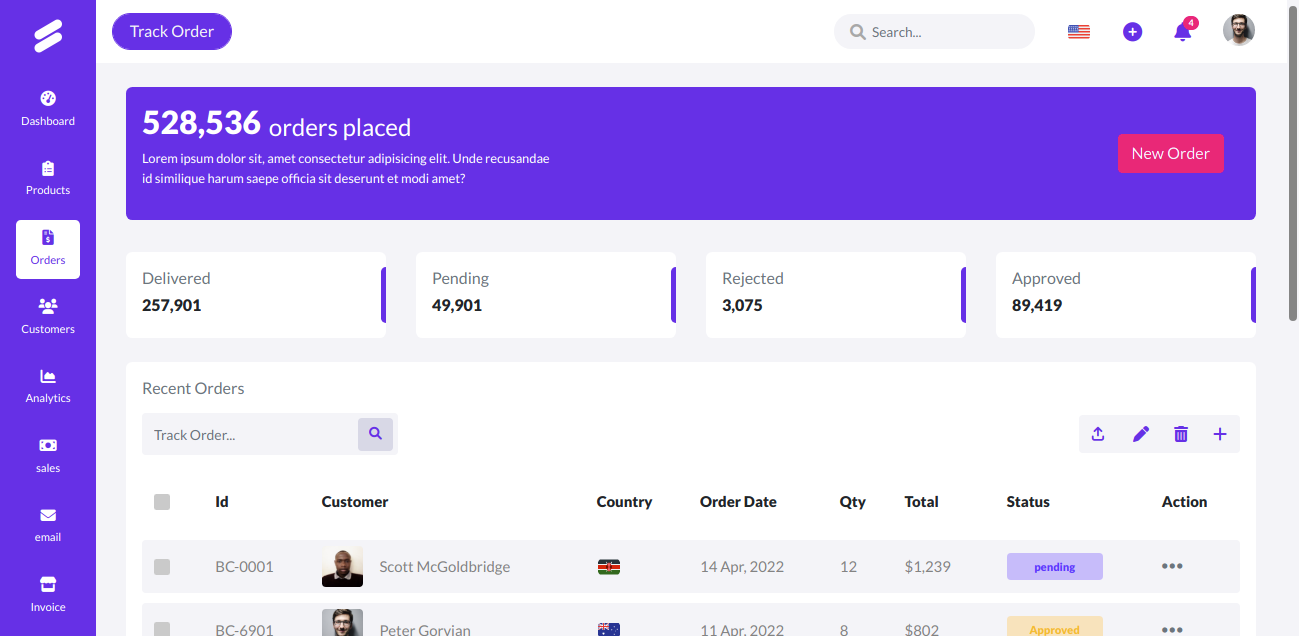
Task: Click the Invoice store icon
Action: point(48,584)
